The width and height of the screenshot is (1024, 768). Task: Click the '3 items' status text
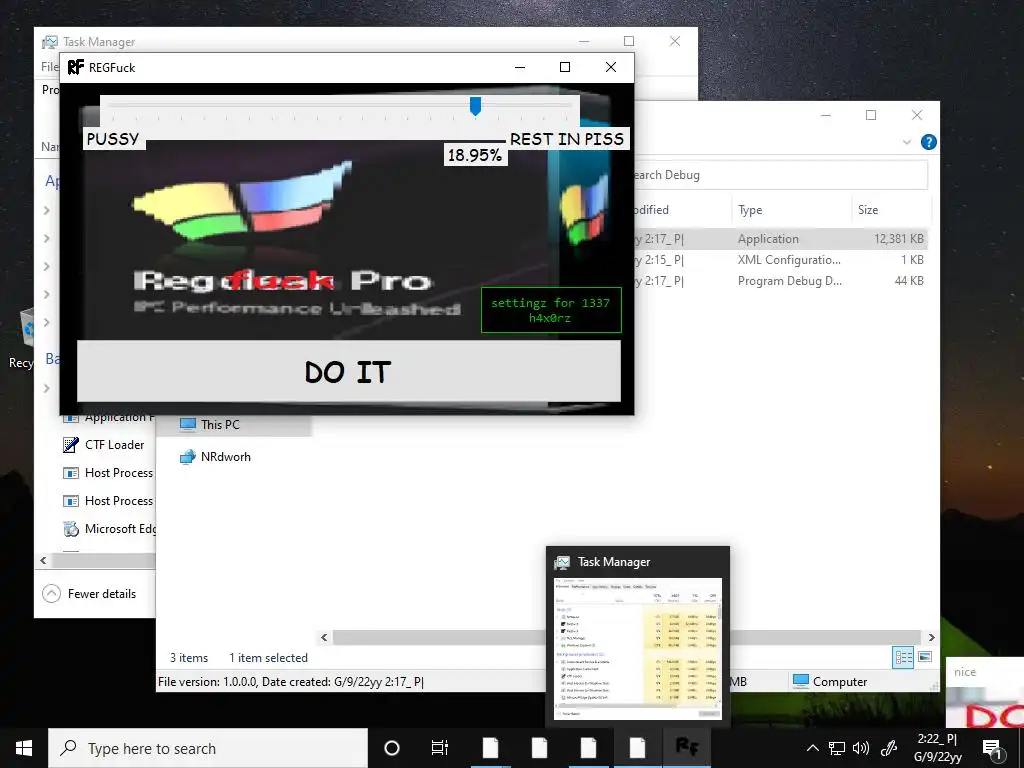point(189,658)
